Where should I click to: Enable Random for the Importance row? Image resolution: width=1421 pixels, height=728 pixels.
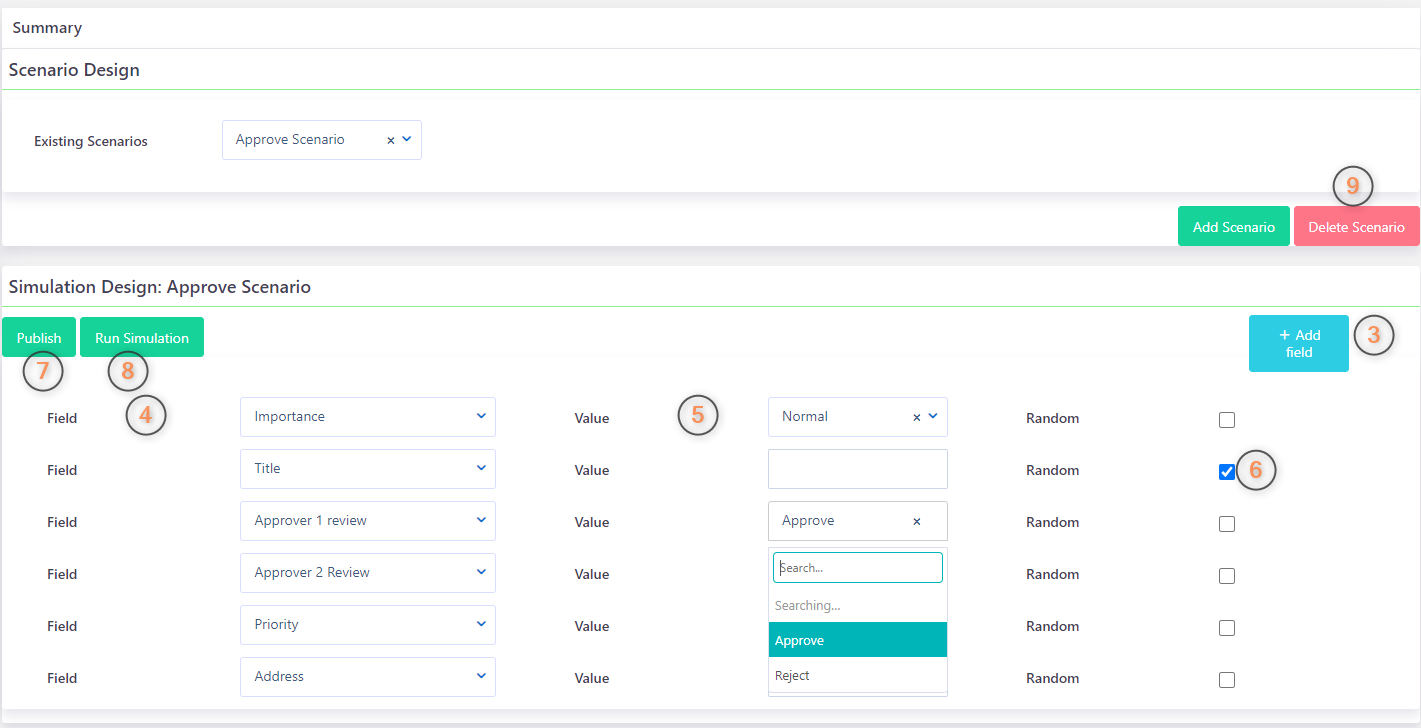pos(1227,420)
